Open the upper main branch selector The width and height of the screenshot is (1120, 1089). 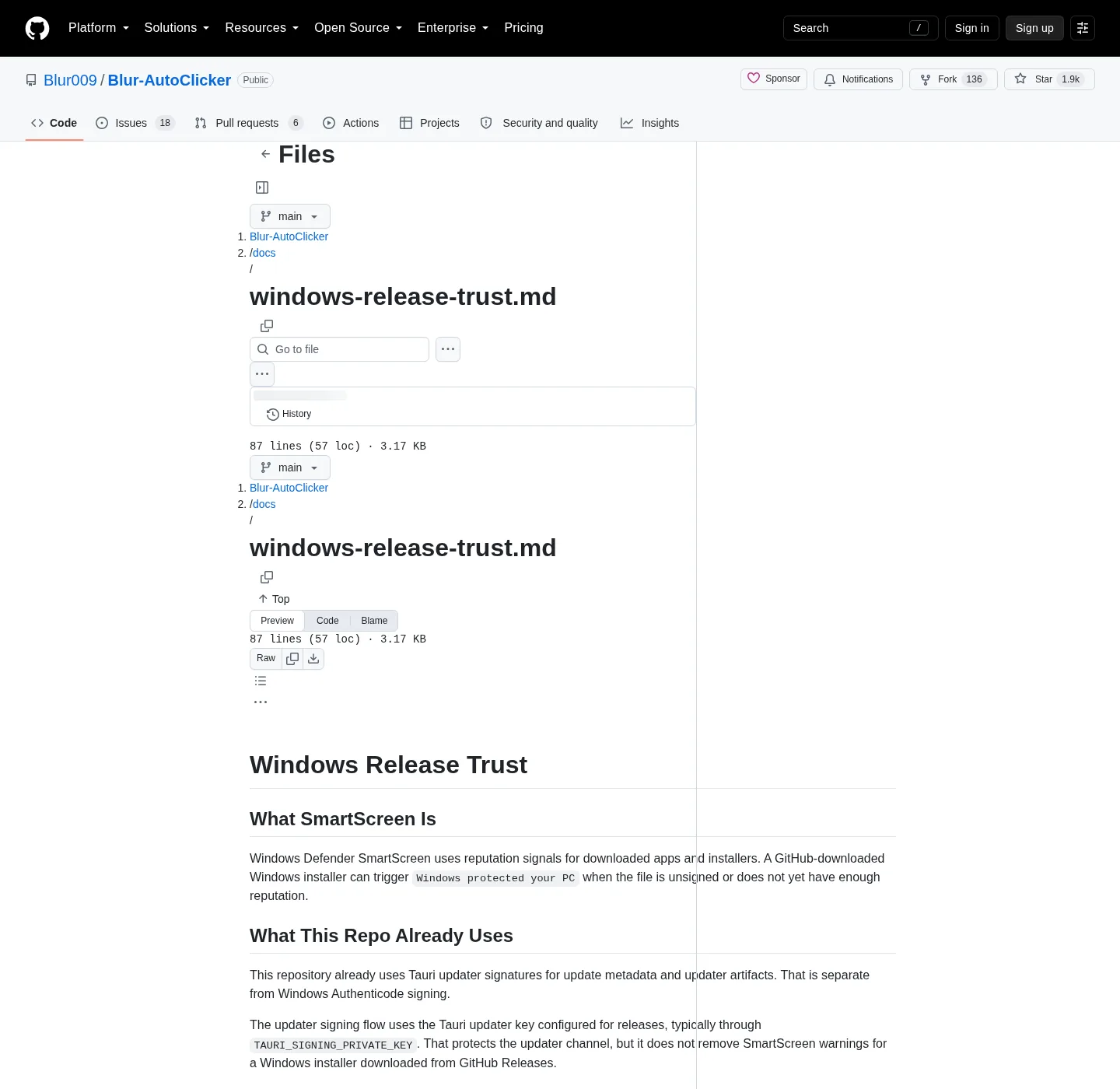click(x=290, y=216)
